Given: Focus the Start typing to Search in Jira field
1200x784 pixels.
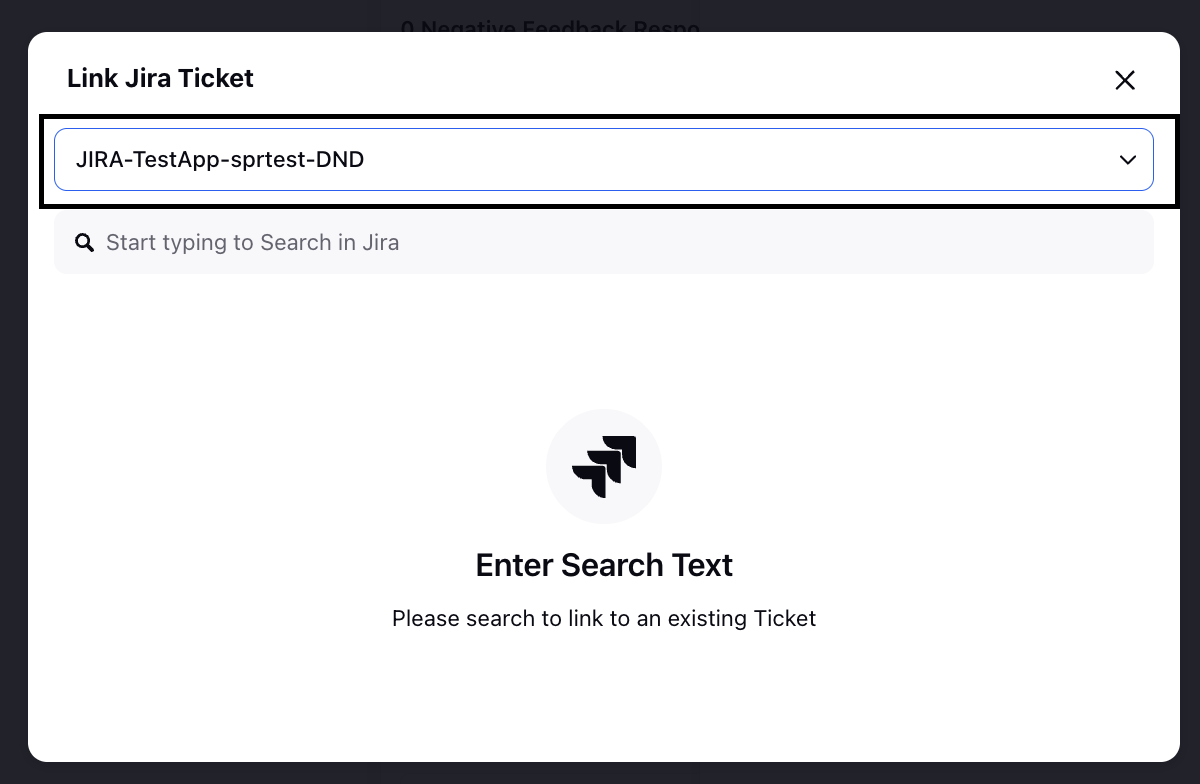Looking at the screenshot, I should 604,242.
